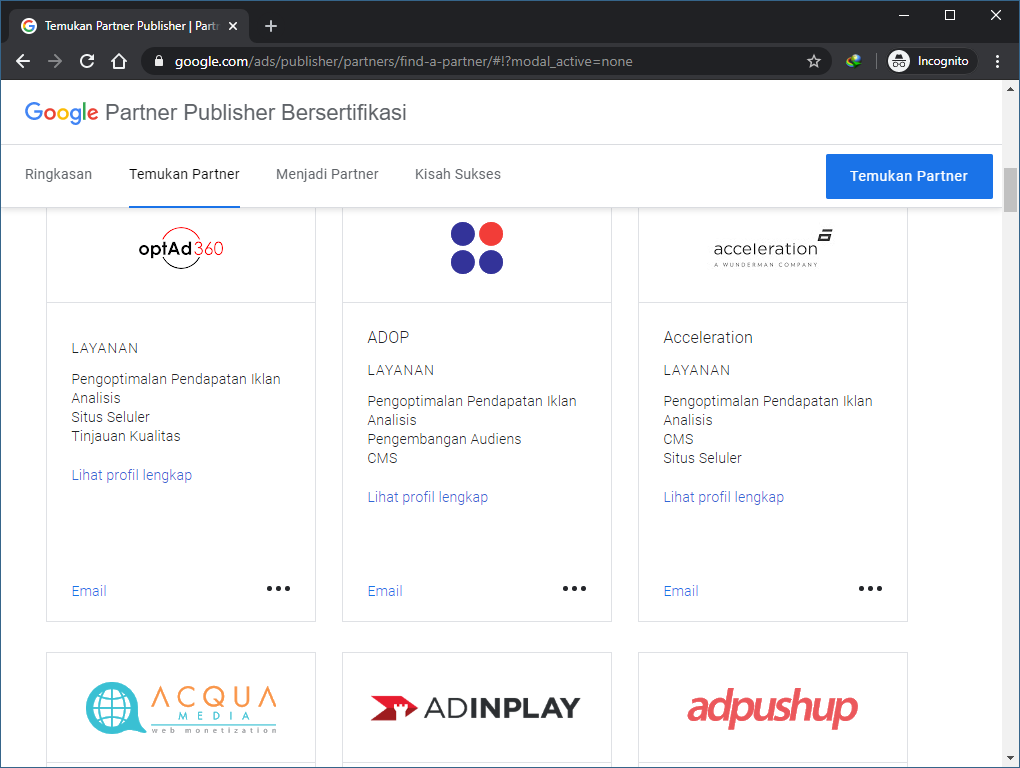Screen dimensions: 1020x768
Task: Click the browser back arrow
Action: (23, 61)
